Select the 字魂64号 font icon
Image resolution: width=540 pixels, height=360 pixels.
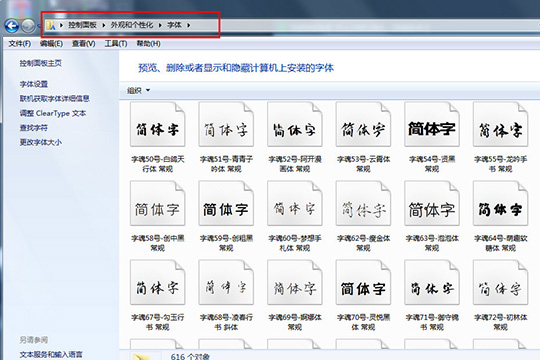coord(500,204)
